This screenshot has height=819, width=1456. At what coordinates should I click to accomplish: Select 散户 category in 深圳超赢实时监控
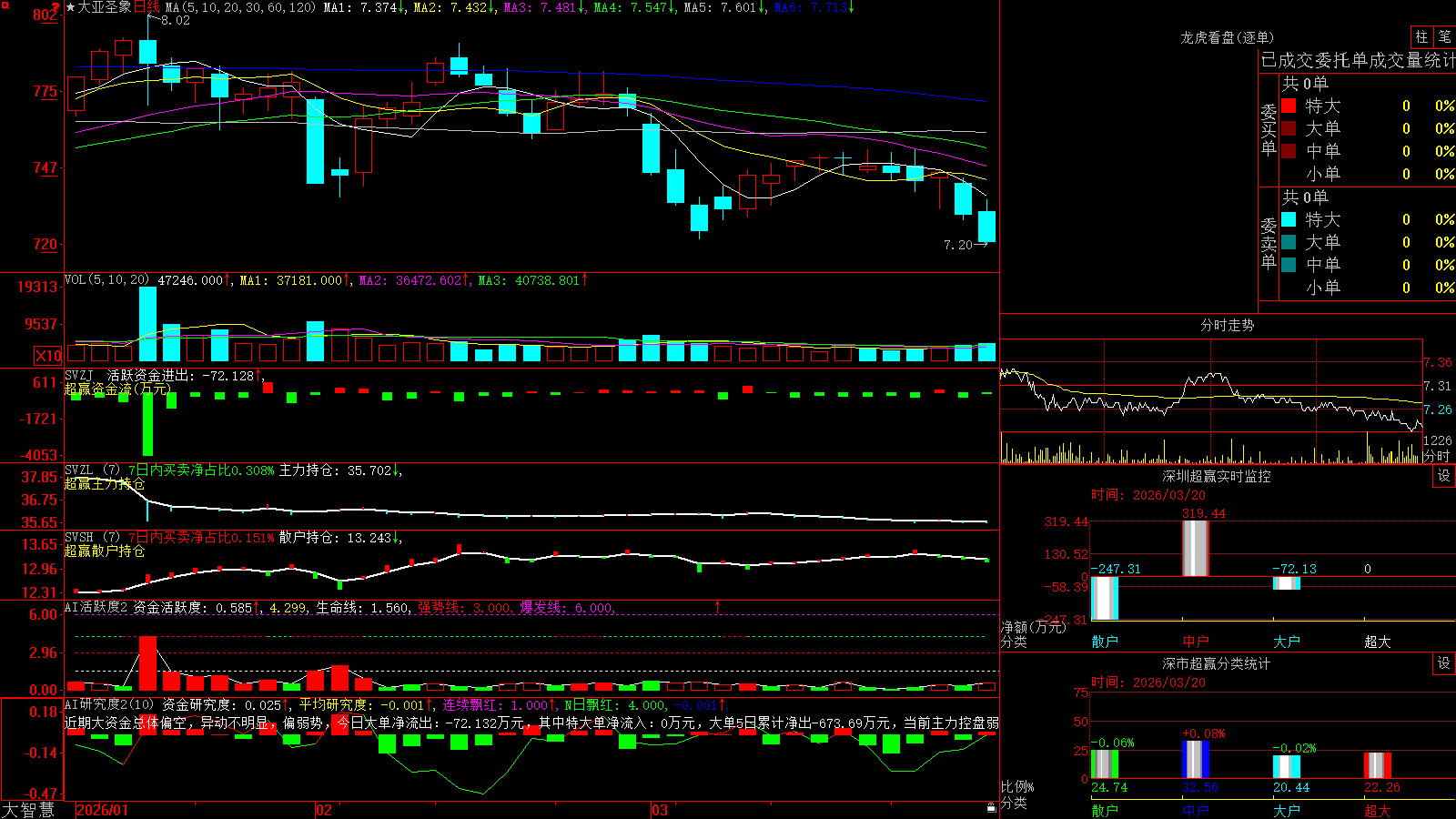[1105, 642]
